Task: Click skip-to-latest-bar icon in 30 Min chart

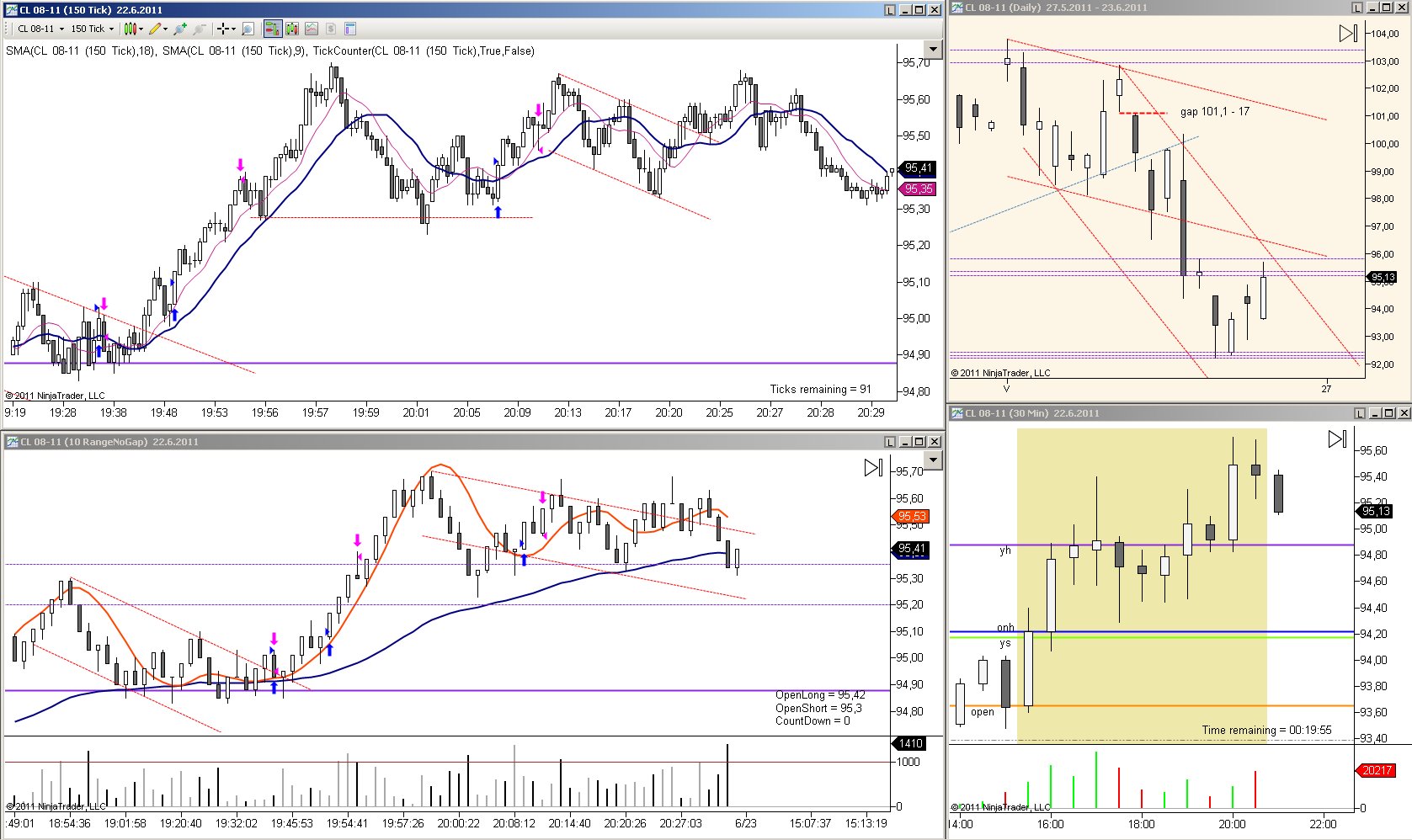Action: (1337, 439)
